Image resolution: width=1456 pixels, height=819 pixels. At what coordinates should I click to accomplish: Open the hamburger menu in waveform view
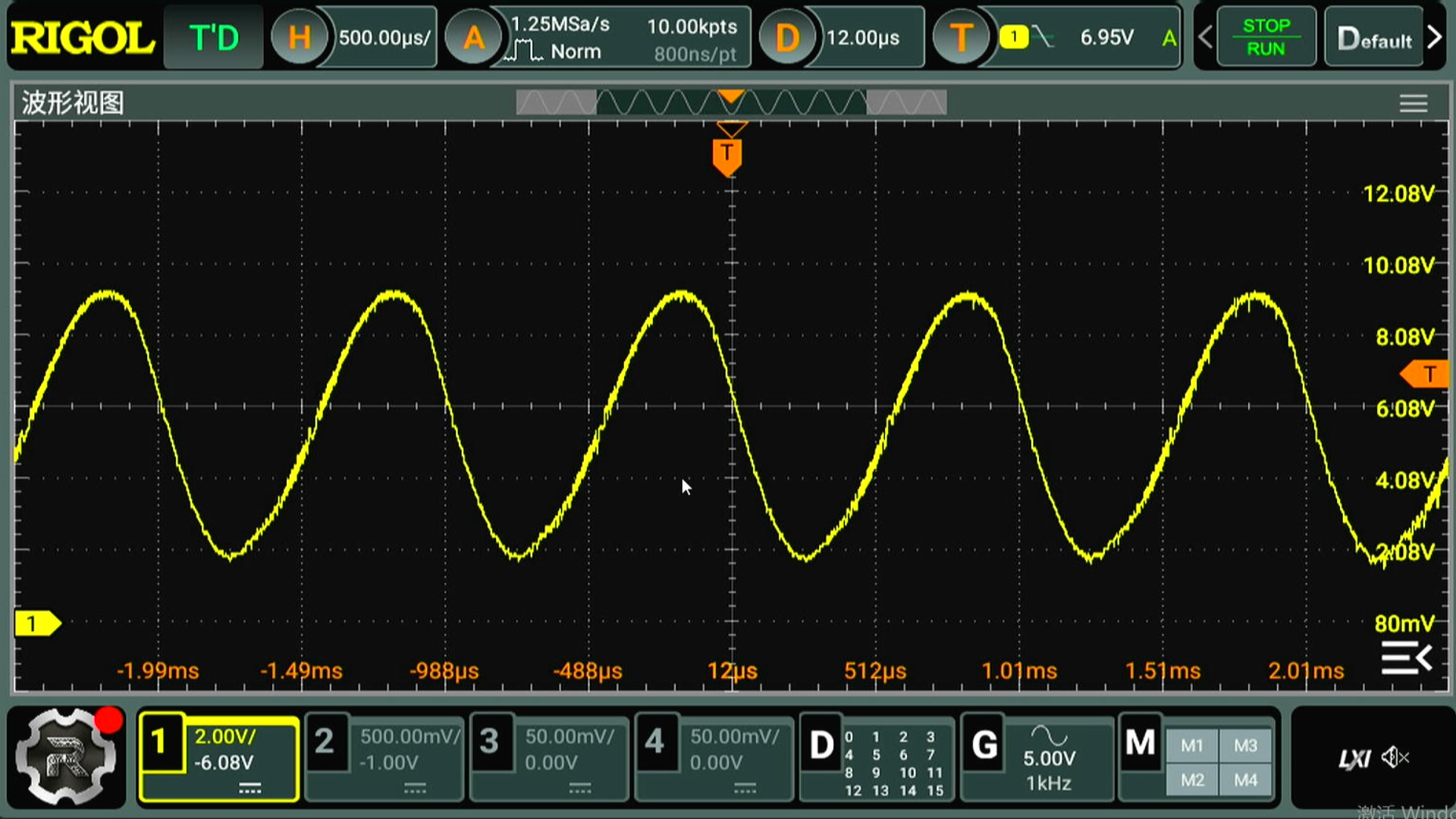tap(1413, 103)
